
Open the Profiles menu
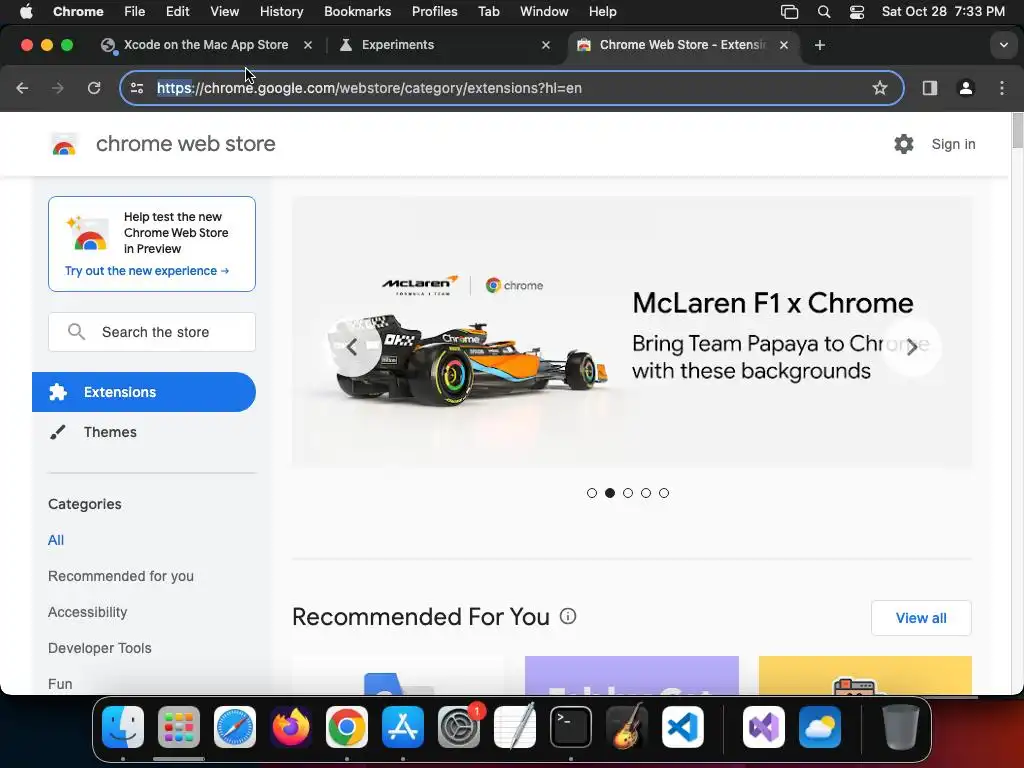(434, 11)
